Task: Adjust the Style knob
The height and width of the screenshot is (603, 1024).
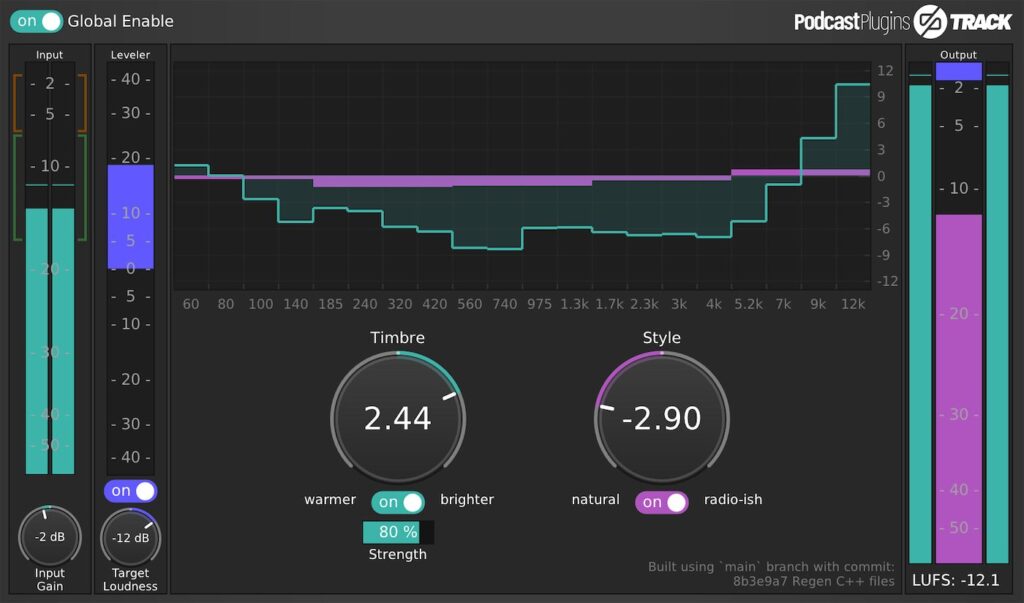Action: (661, 418)
